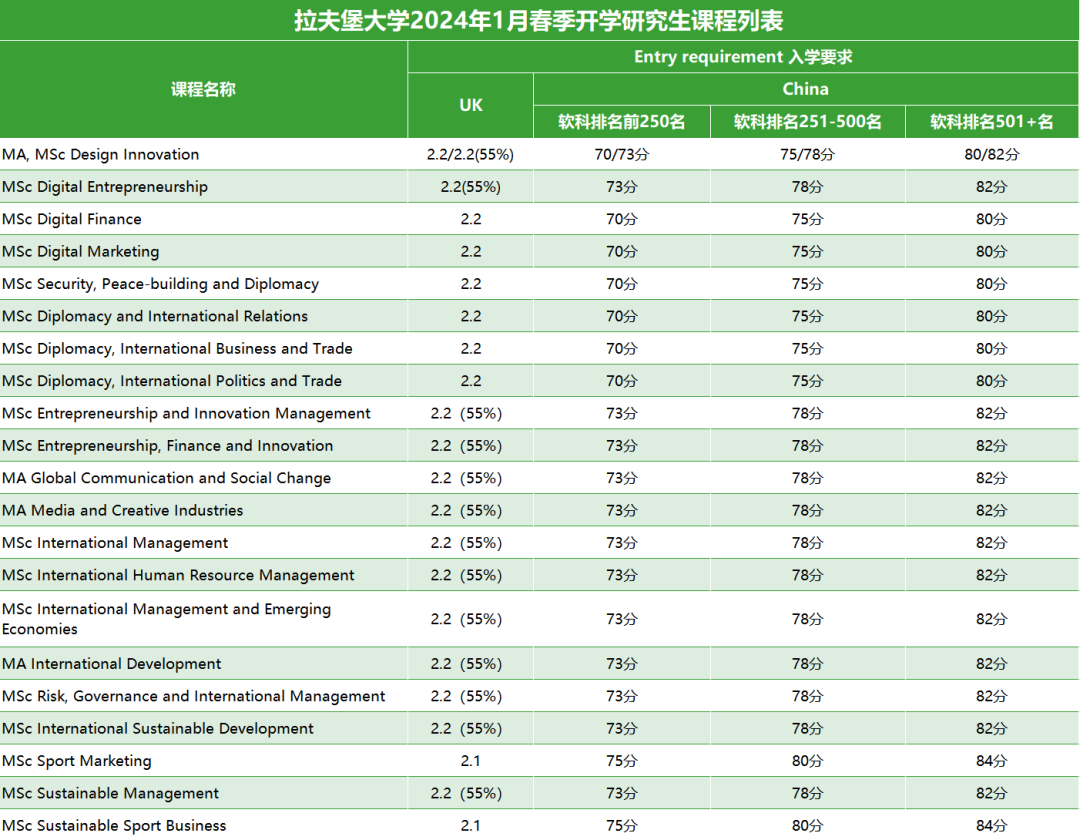Select the 课程名称 column header

pos(203,90)
